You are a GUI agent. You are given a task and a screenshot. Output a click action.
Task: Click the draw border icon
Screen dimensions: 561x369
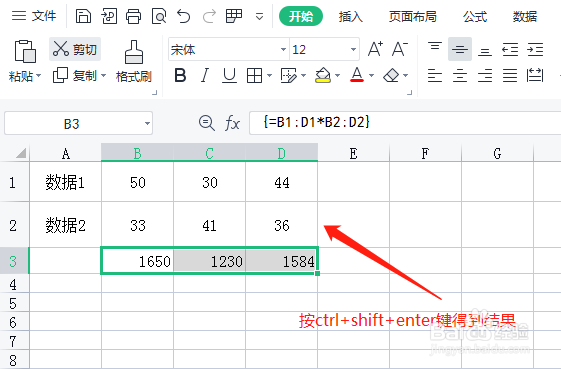(x=288, y=76)
